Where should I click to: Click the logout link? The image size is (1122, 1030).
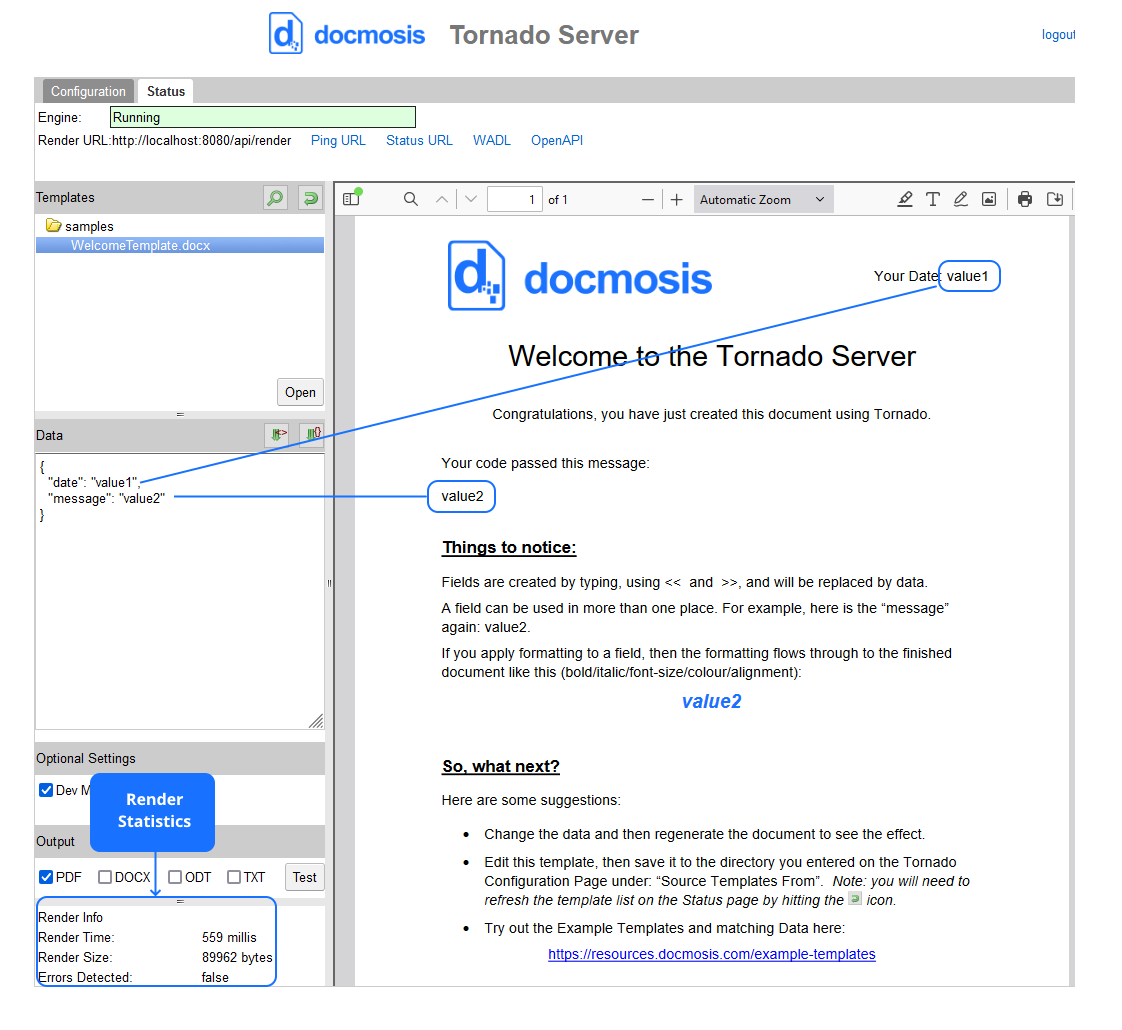1058,34
